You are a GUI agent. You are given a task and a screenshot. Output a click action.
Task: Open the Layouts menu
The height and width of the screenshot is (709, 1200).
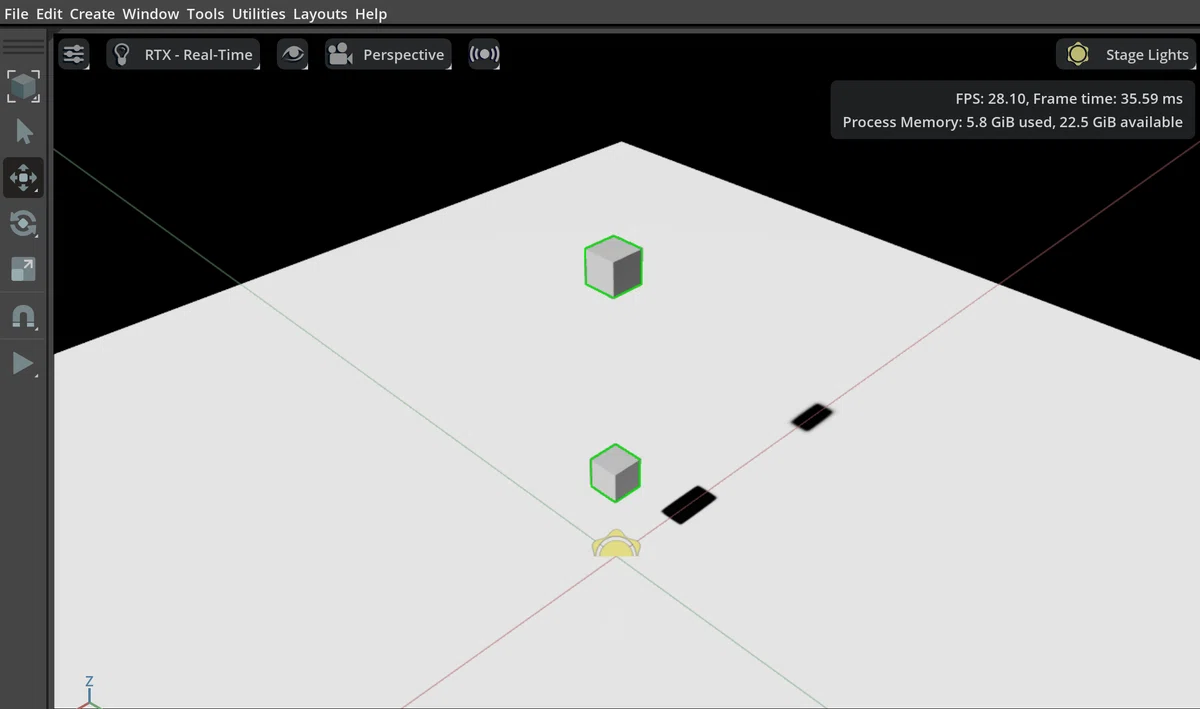(x=320, y=14)
